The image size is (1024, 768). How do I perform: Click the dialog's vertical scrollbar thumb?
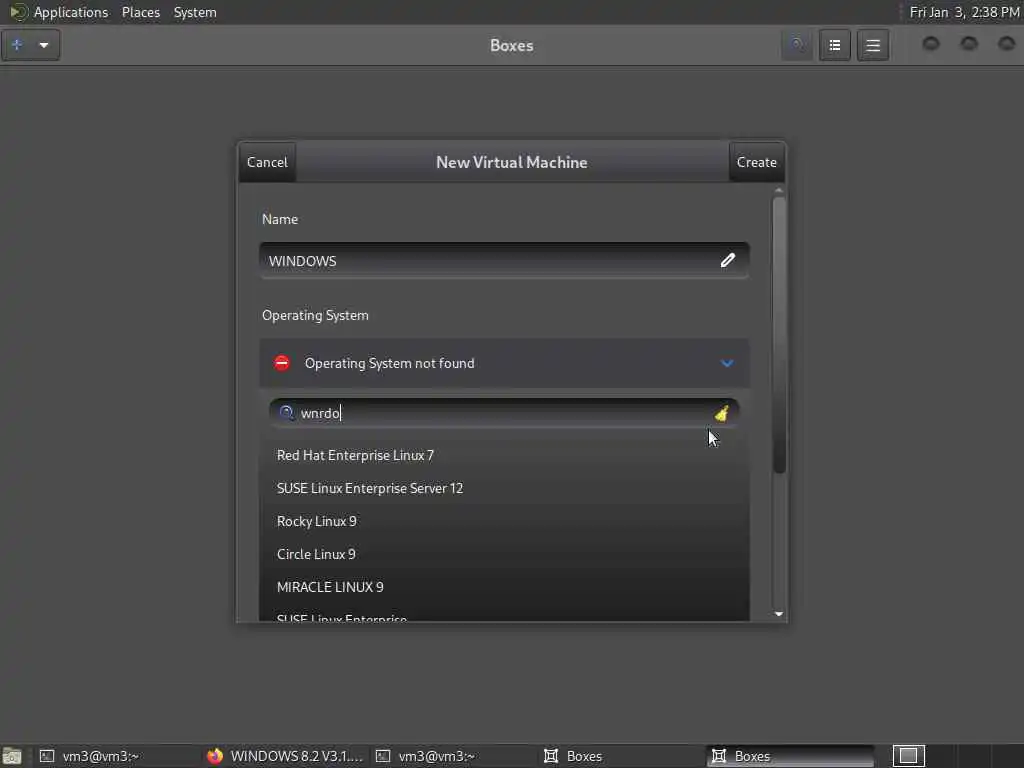(x=778, y=334)
